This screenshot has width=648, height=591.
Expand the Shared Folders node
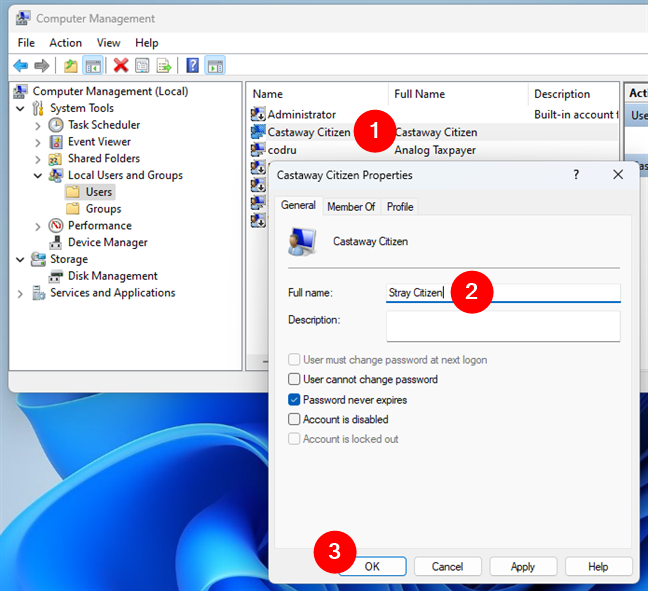pos(38,160)
